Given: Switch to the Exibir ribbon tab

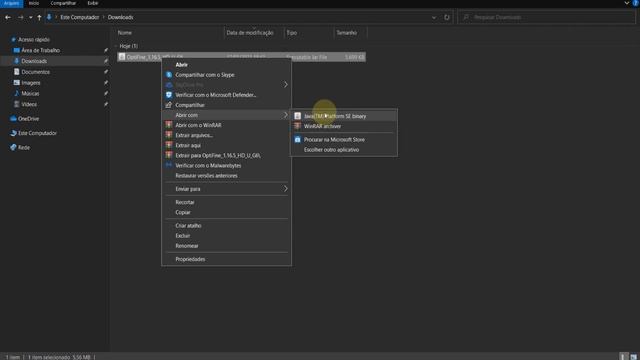Looking at the screenshot, I should coord(93,3).
